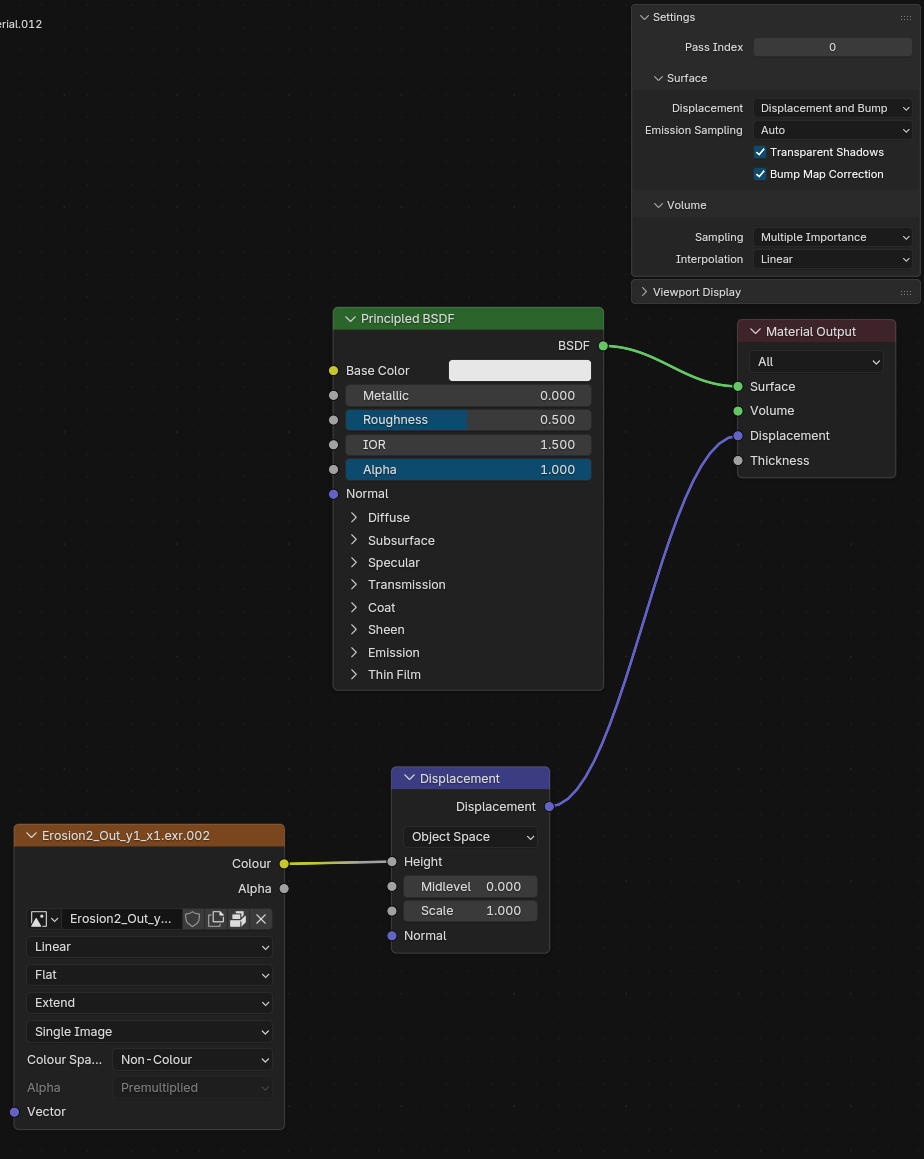Collapse the Erosion2 image texture node
Image resolution: width=924 pixels, height=1159 pixels.
click(31, 836)
